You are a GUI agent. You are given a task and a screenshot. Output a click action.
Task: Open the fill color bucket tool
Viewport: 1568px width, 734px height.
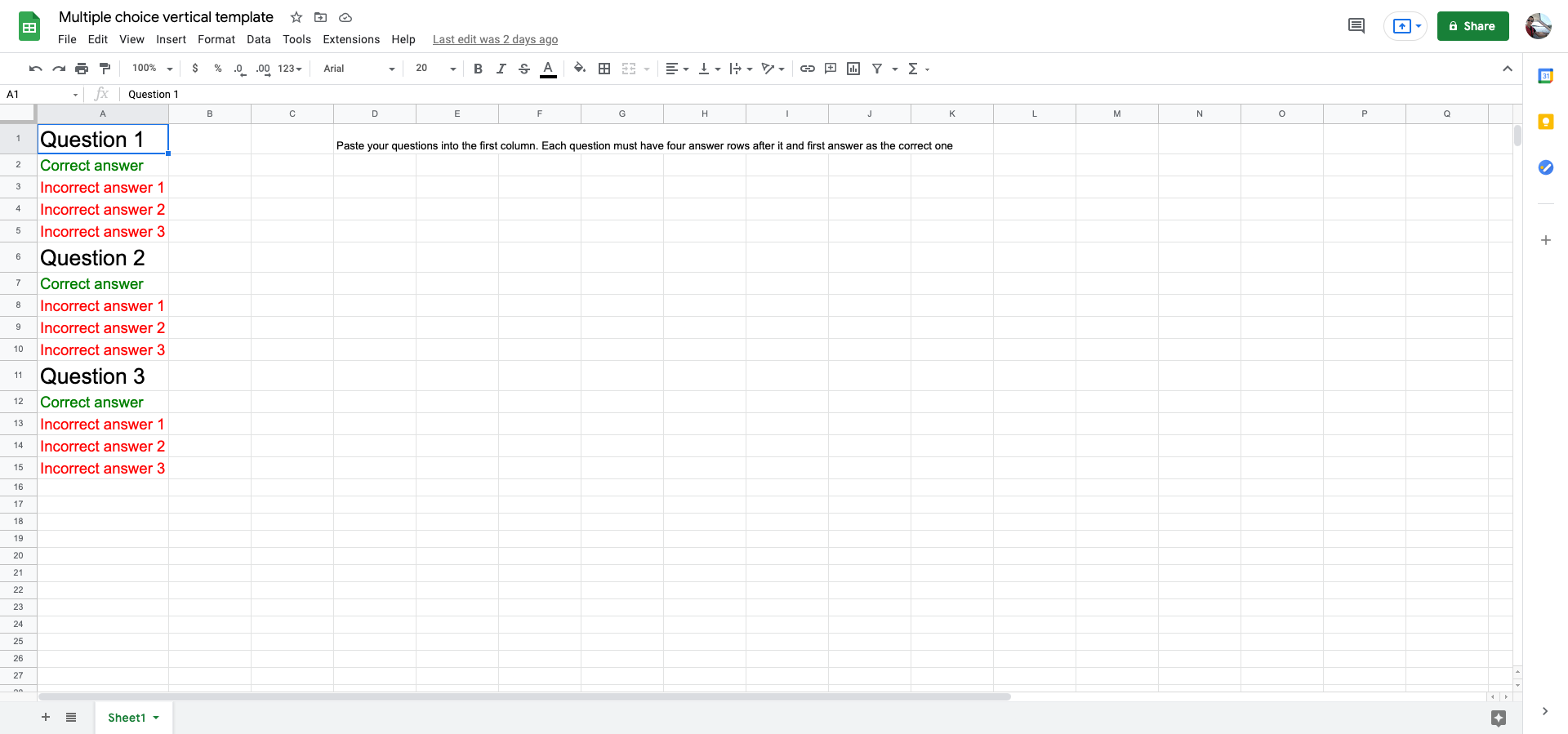click(x=580, y=69)
